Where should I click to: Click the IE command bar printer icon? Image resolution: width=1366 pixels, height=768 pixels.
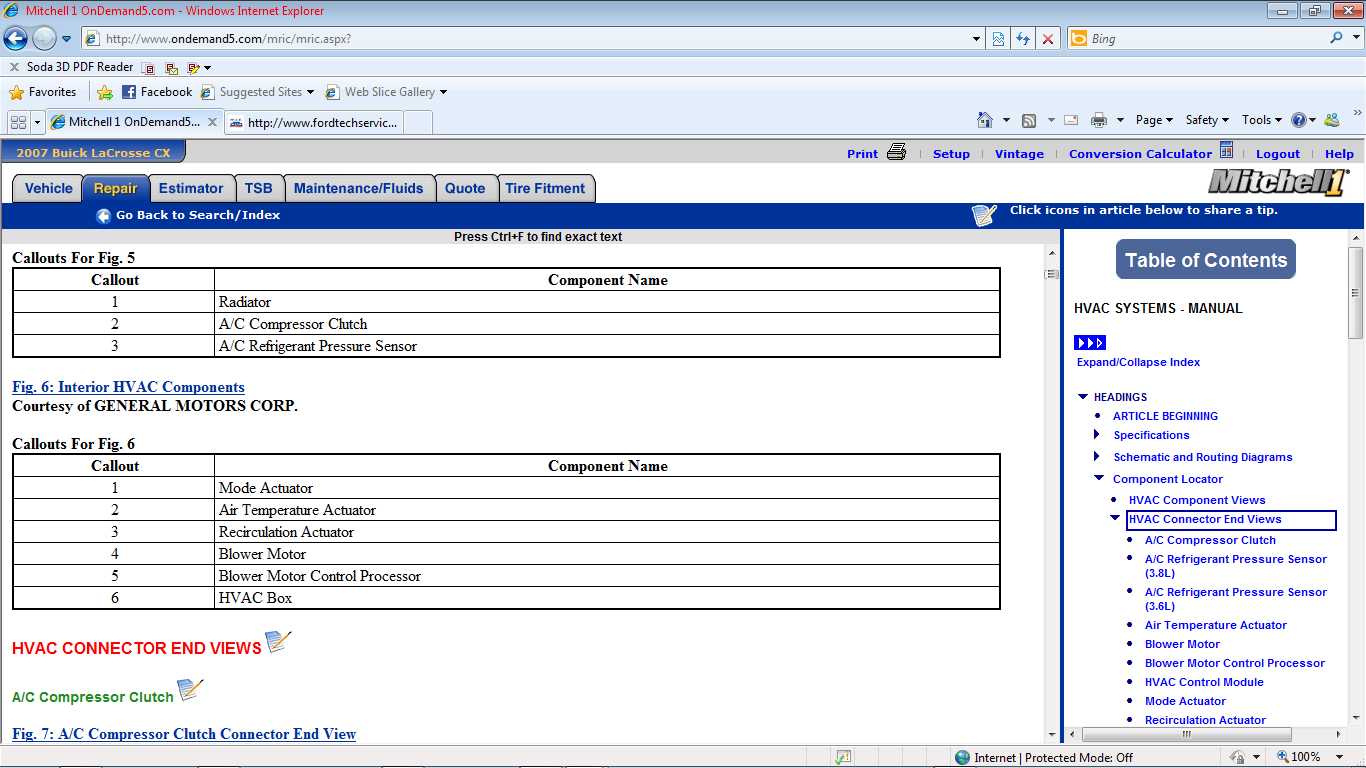click(1099, 120)
